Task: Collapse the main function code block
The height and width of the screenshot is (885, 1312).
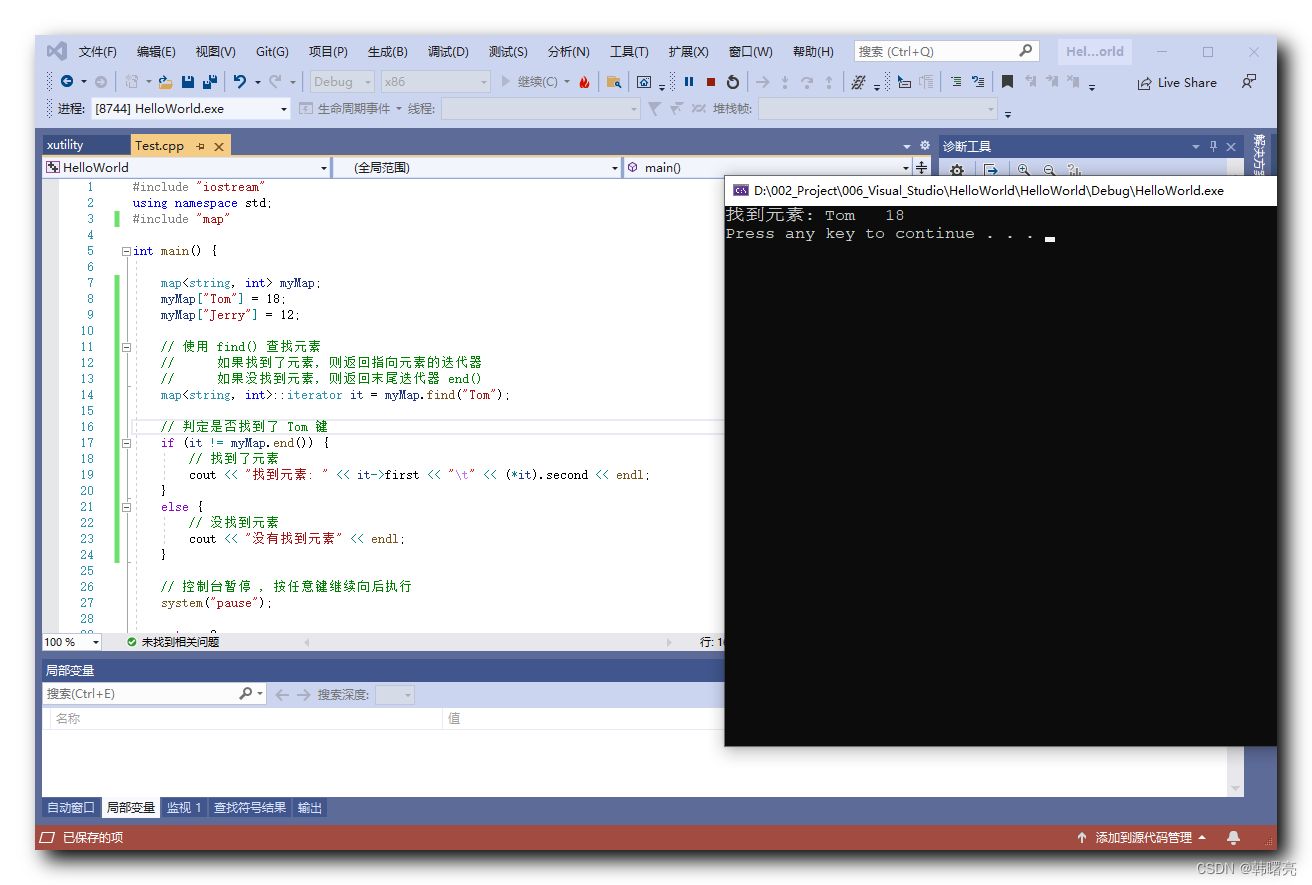Action: click(x=126, y=251)
